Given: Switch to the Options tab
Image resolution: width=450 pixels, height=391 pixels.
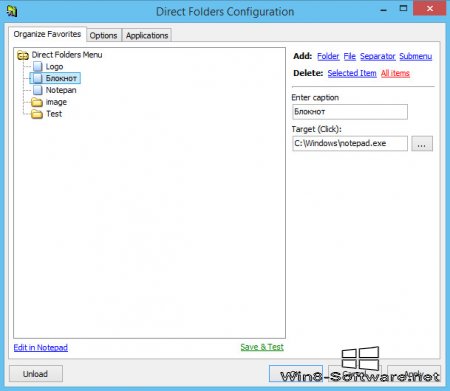Looking at the screenshot, I should point(103,35).
